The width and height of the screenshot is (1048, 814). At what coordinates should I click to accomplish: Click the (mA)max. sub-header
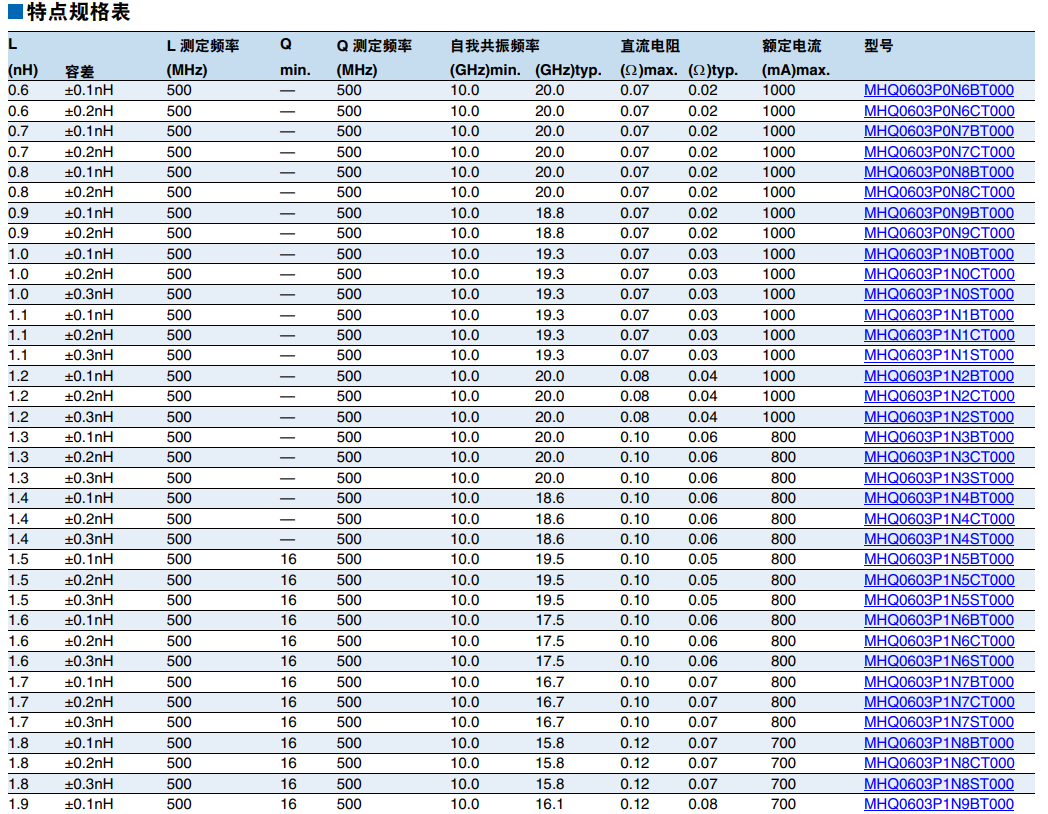[x=796, y=70]
